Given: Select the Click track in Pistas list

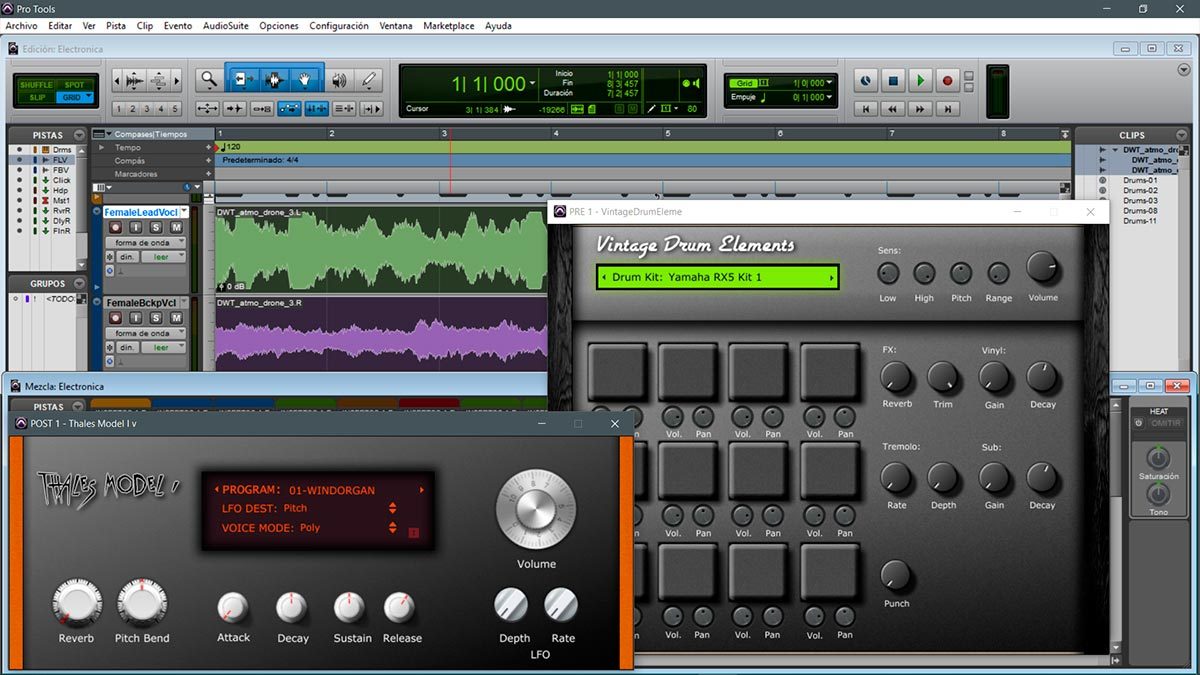Looking at the screenshot, I should (62, 180).
